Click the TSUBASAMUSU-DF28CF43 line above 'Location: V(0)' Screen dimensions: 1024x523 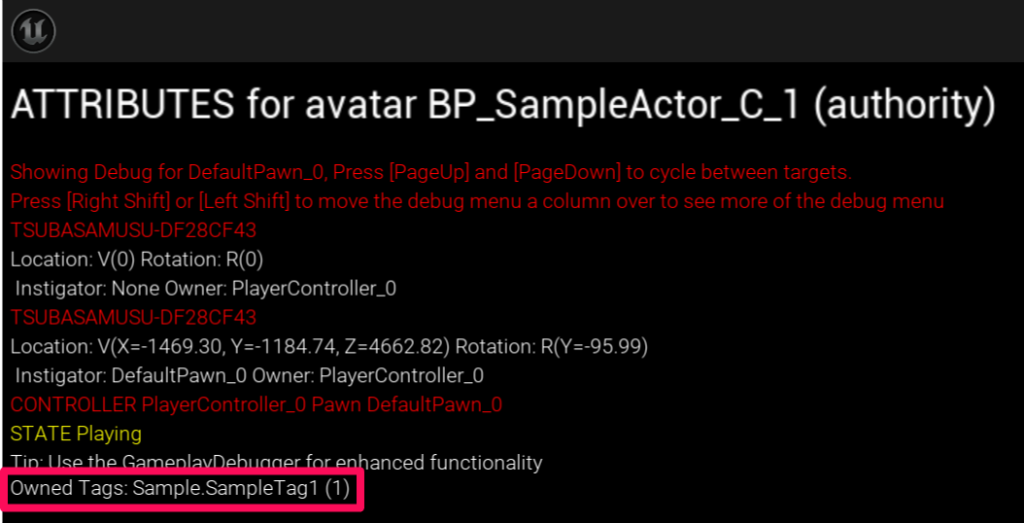point(133,230)
